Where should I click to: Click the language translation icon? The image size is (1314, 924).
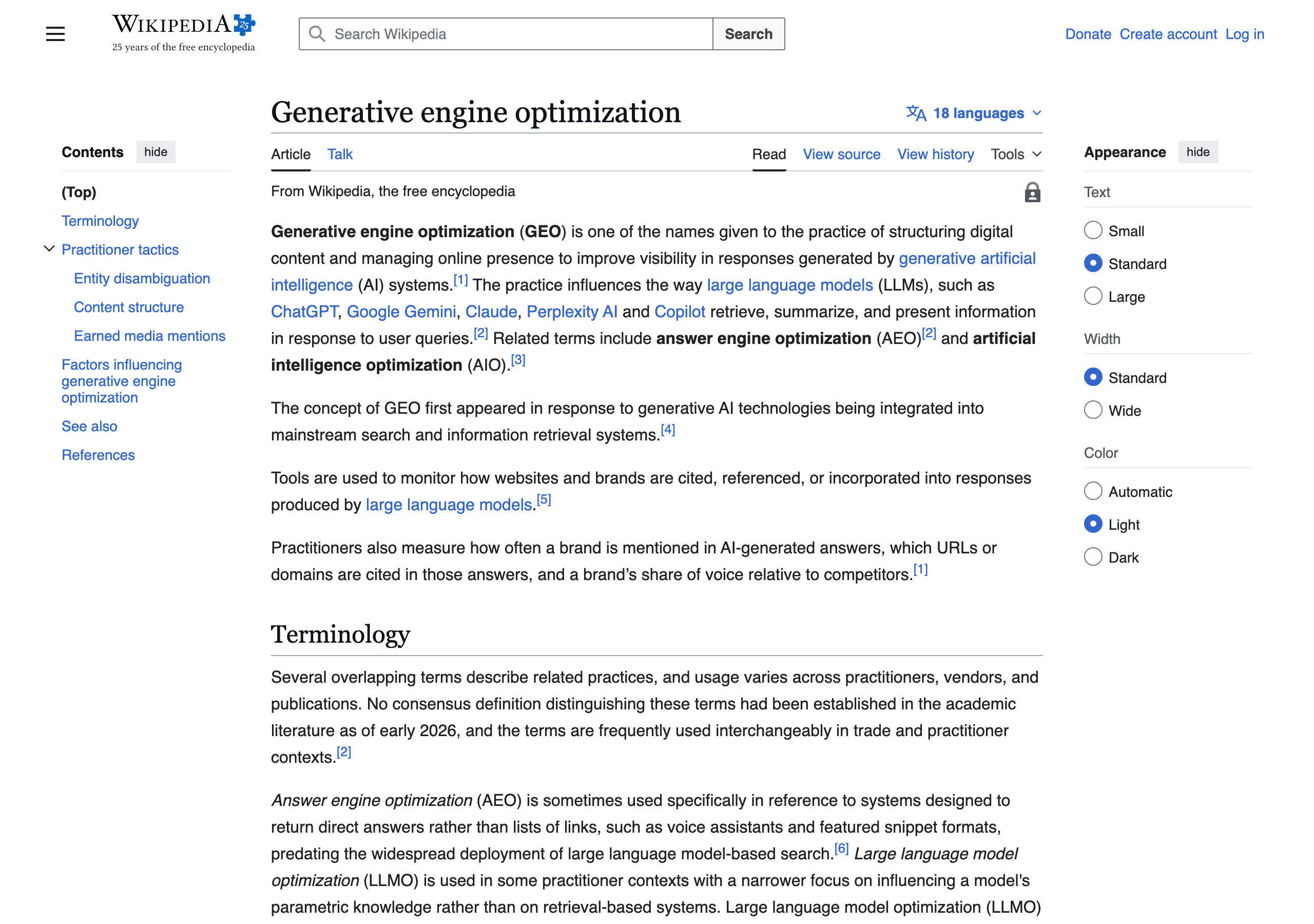click(x=916, y=113)
